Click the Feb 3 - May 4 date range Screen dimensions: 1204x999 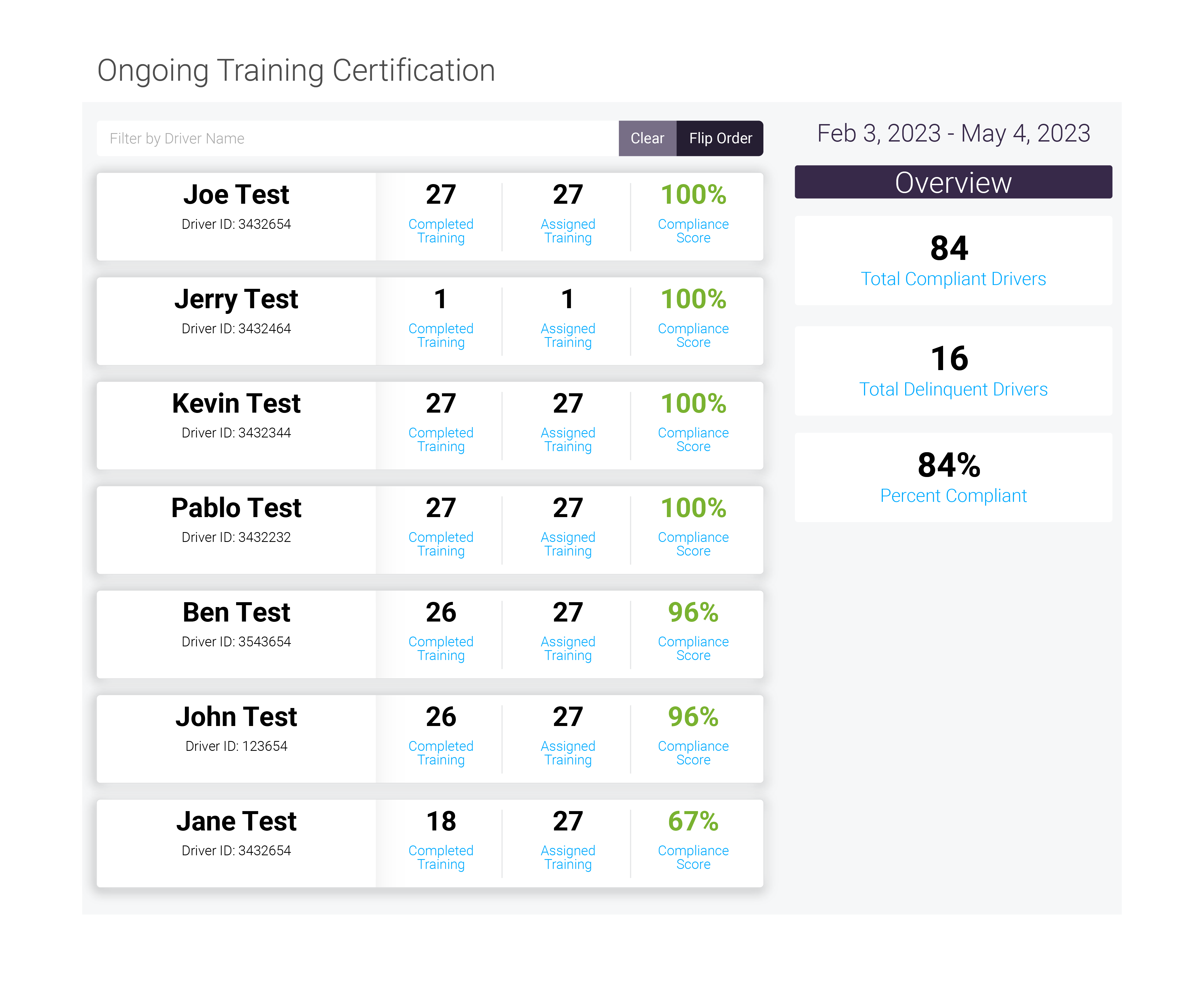pyautogui.click(x=953, y=134)
